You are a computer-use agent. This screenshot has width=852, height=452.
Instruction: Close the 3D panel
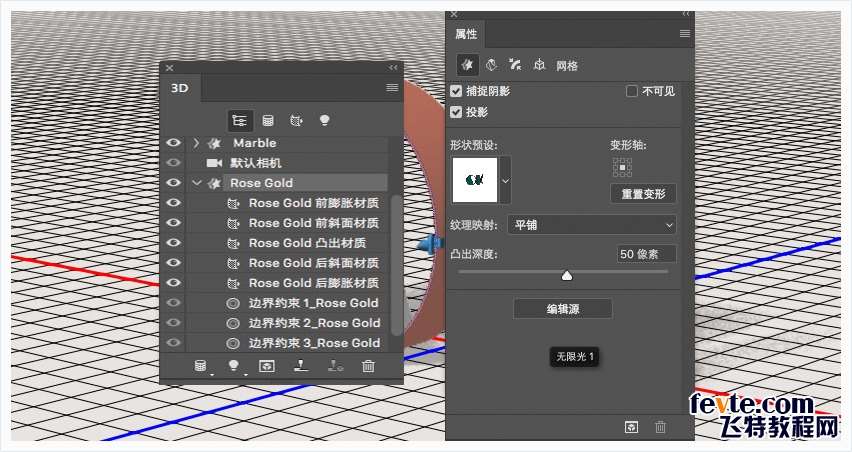(170, 68)
